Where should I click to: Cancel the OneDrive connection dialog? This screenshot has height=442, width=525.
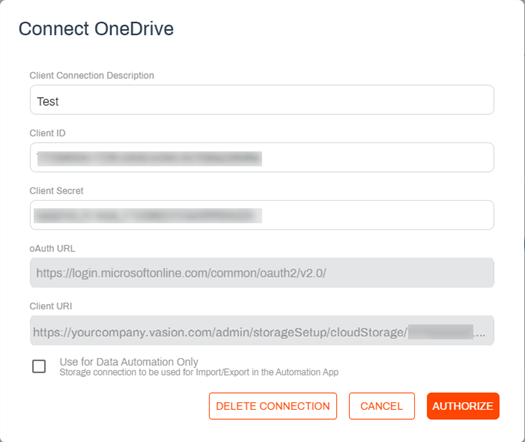(x=382, y=406)
